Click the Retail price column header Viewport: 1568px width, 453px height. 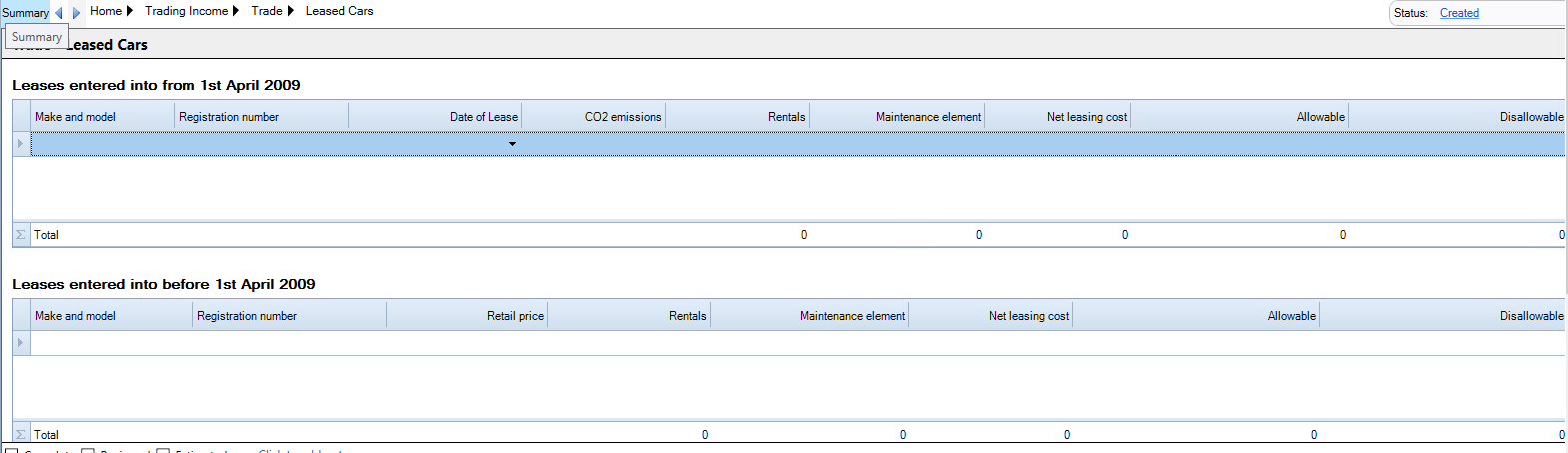[x=467, y=316]
